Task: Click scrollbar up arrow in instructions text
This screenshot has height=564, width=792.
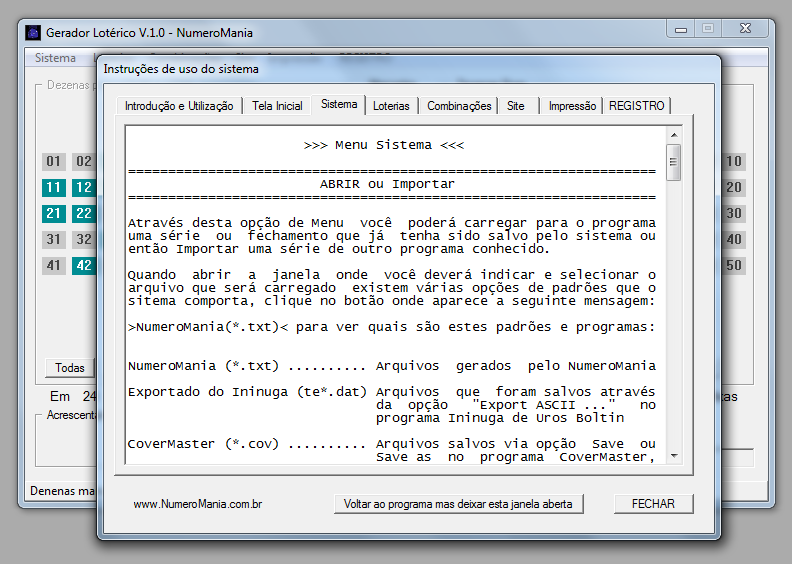Action: tap(674, 135)
